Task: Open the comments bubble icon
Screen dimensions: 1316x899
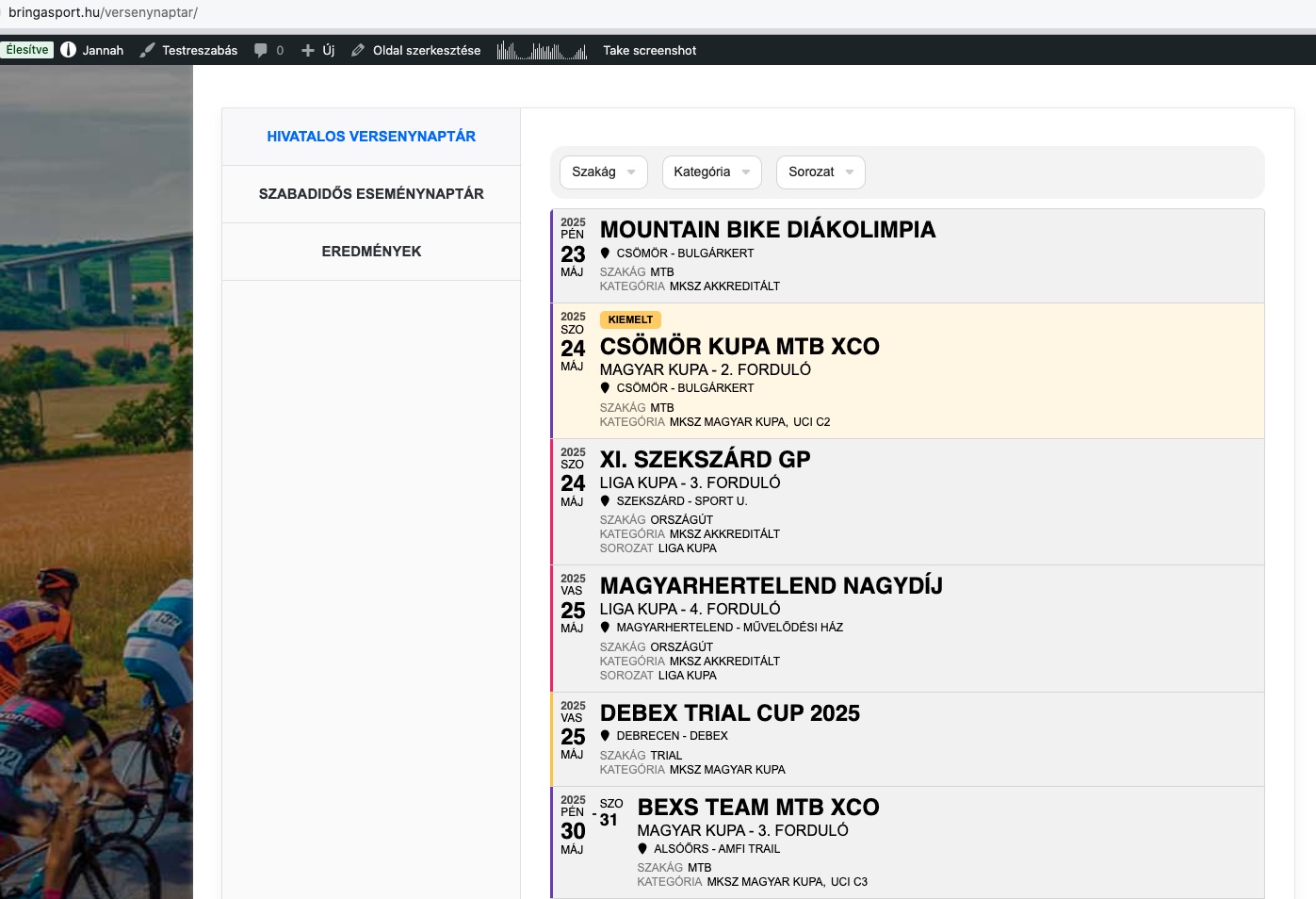Action: pos(261,50)
